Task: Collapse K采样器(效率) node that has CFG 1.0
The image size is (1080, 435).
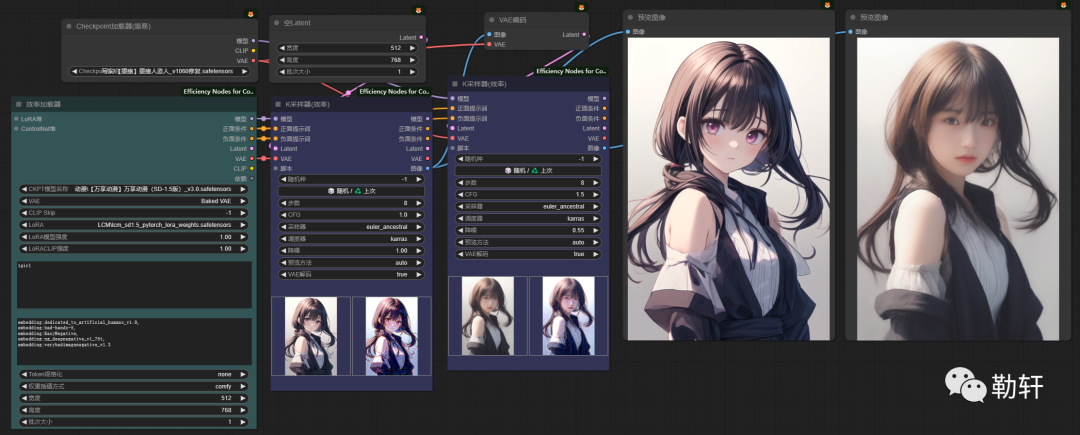Action: (278, 105)
